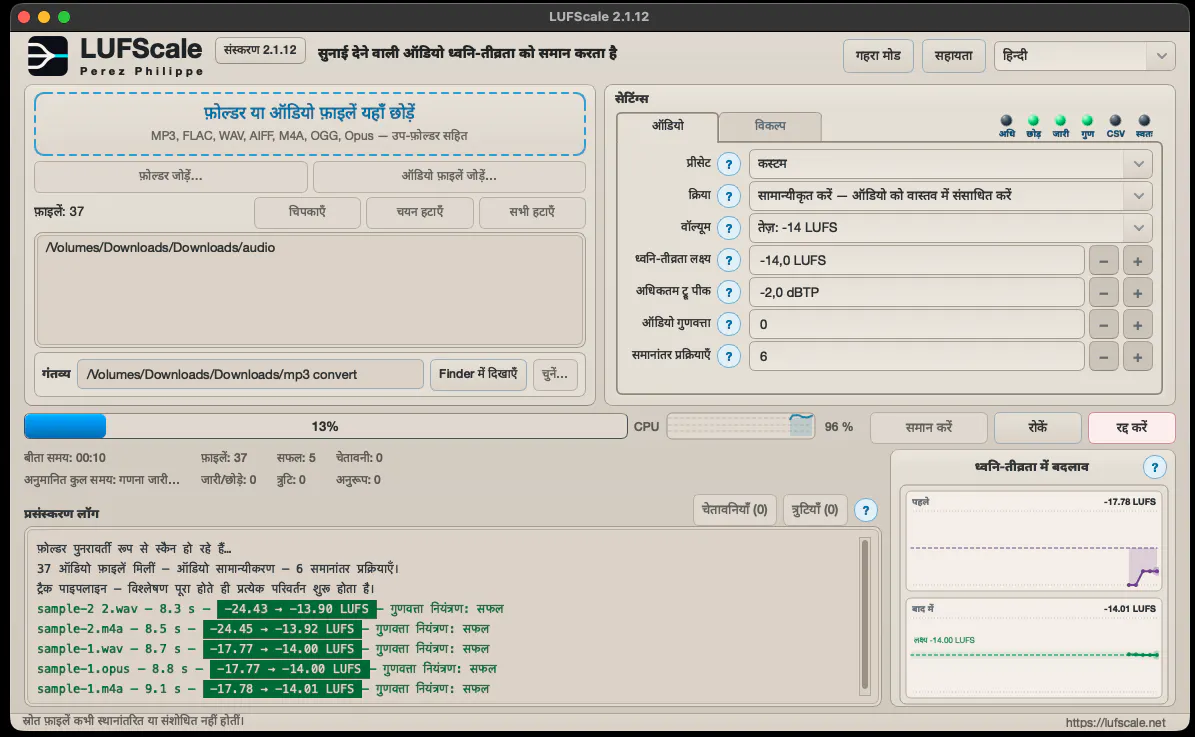Open the हिन्दी language dropdown

point(1084,56)
